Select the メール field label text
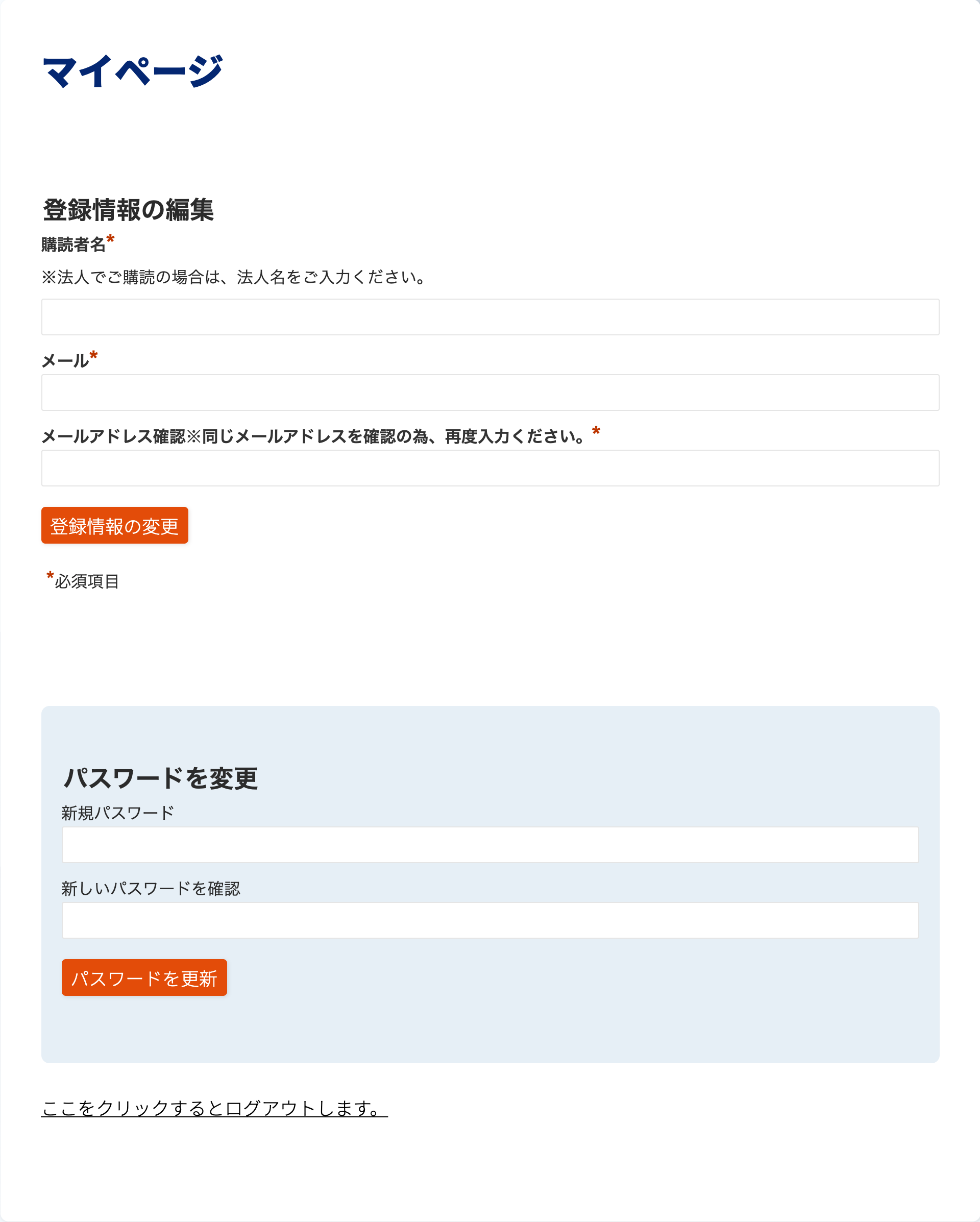980x1222 pixels. coord(65,360)
